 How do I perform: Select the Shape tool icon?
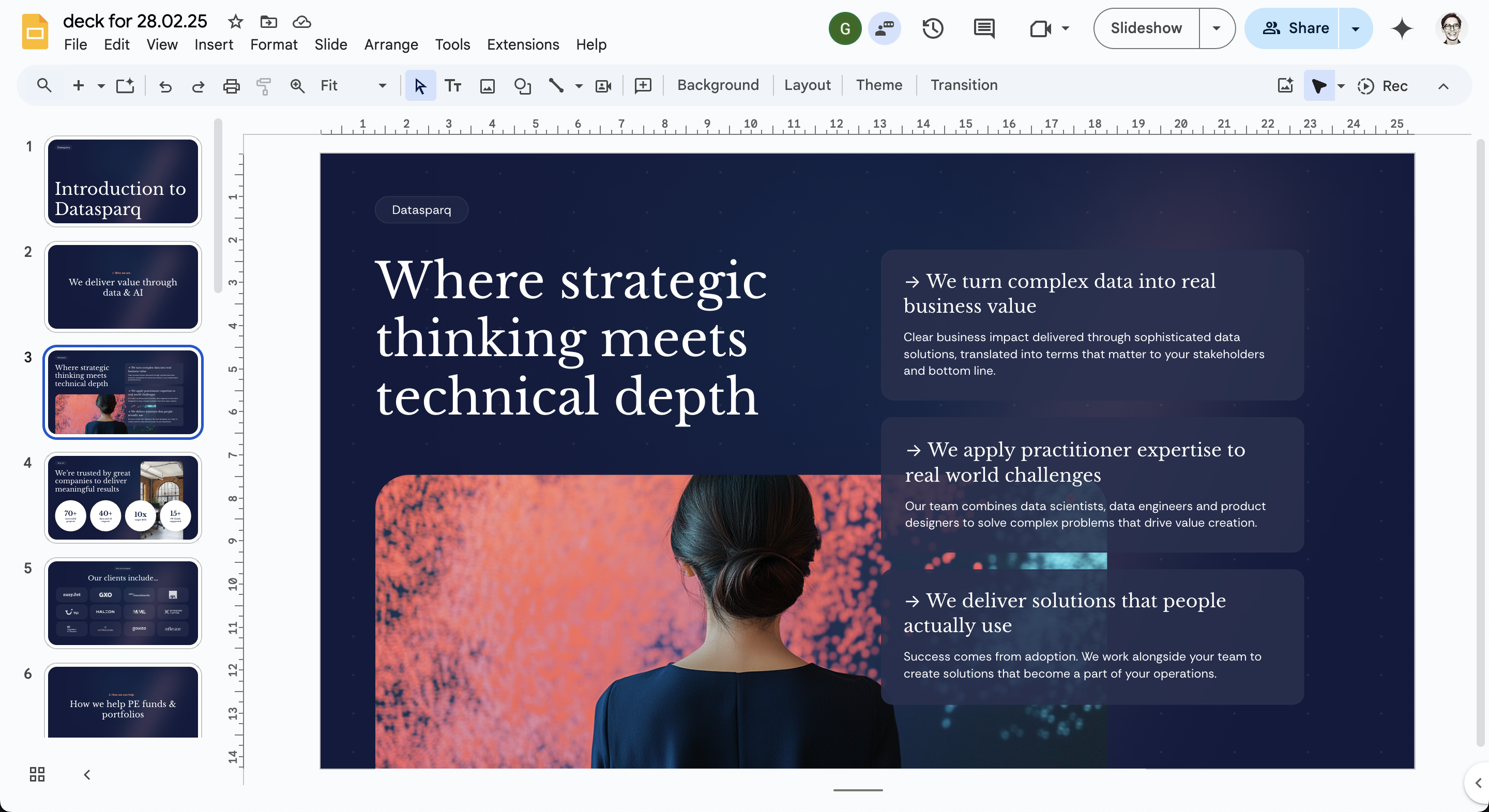click(522, 85)
